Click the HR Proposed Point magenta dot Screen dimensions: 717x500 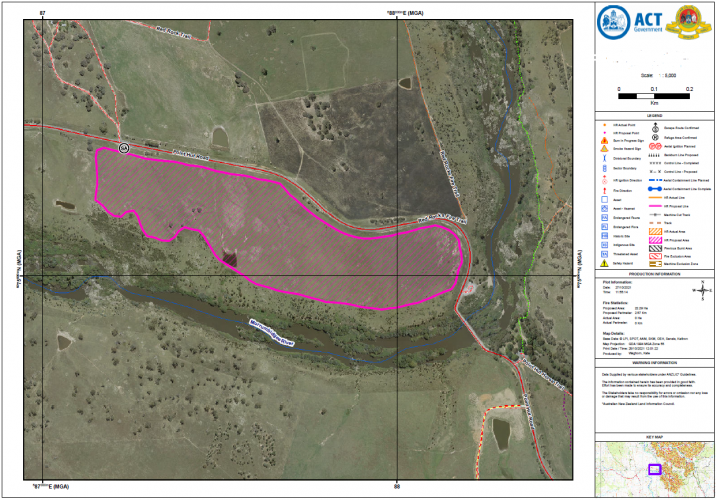pyautogui.click(x=605, y=133)
